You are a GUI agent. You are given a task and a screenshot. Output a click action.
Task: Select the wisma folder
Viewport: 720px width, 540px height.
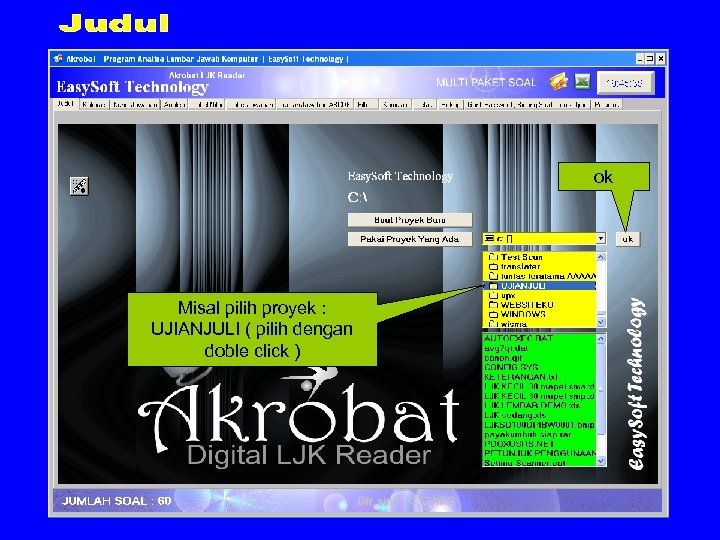[x=541, y=324]
